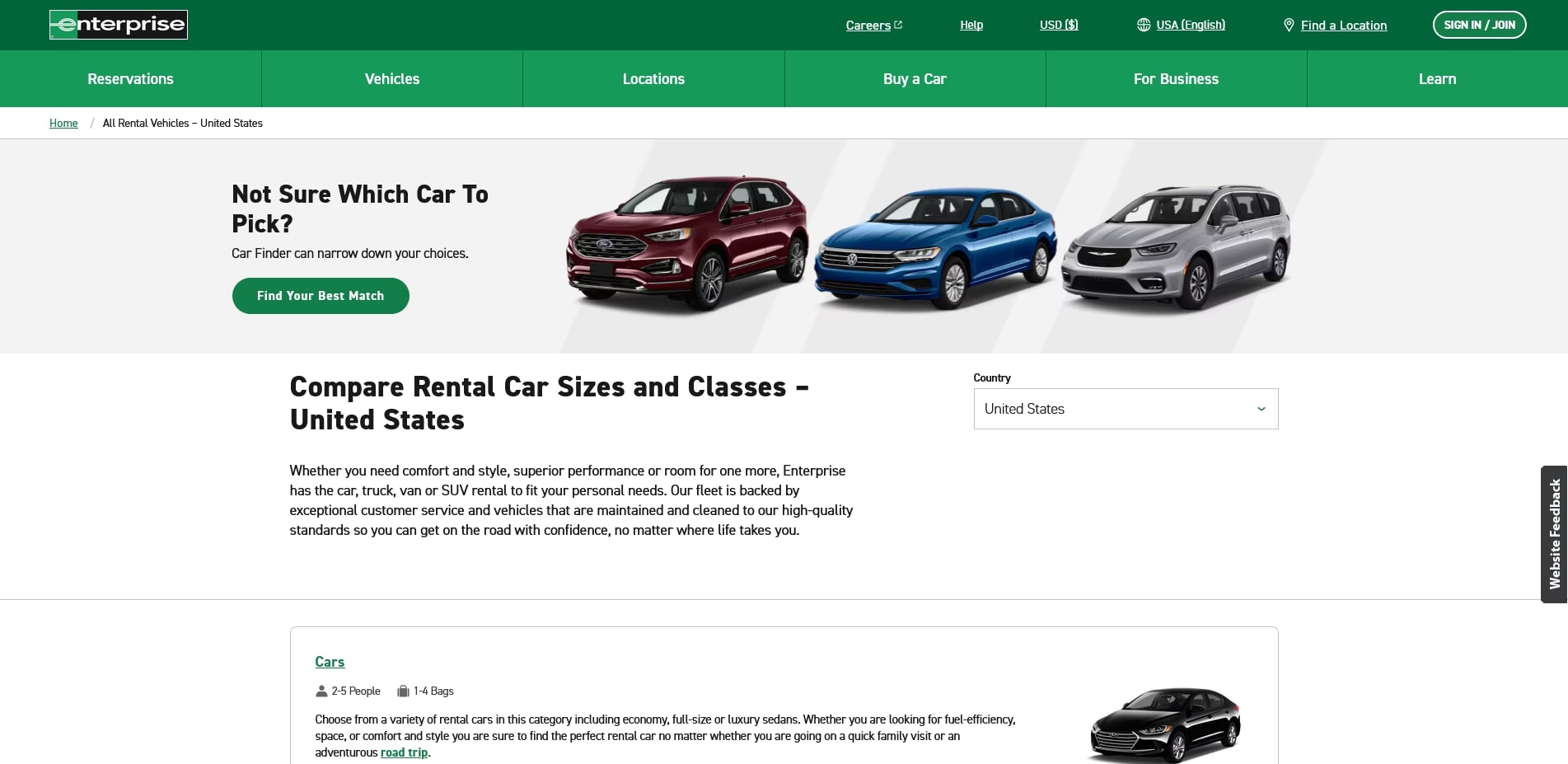The height and width of the screenshot is (764, 1568).
Task: Open the Vehicles navigation menu
Action: [392, 79]
